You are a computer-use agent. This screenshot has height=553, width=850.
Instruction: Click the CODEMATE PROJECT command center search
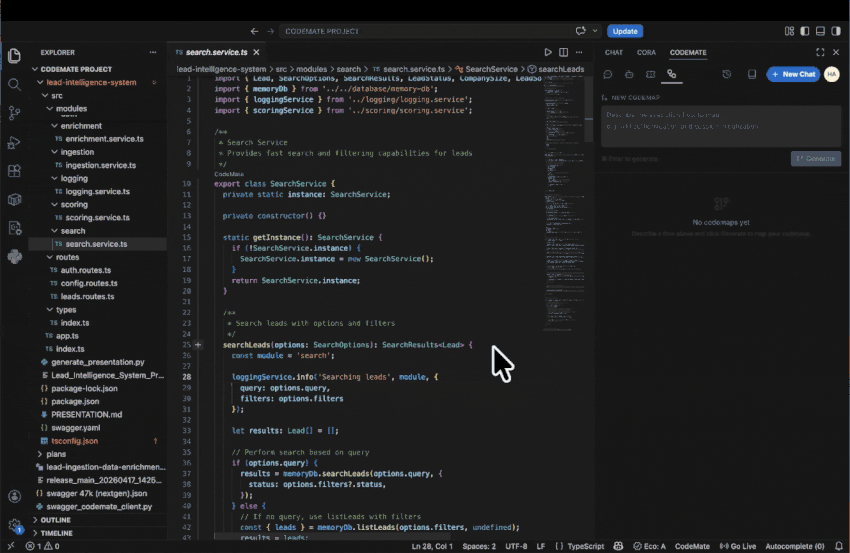[427, 31]
